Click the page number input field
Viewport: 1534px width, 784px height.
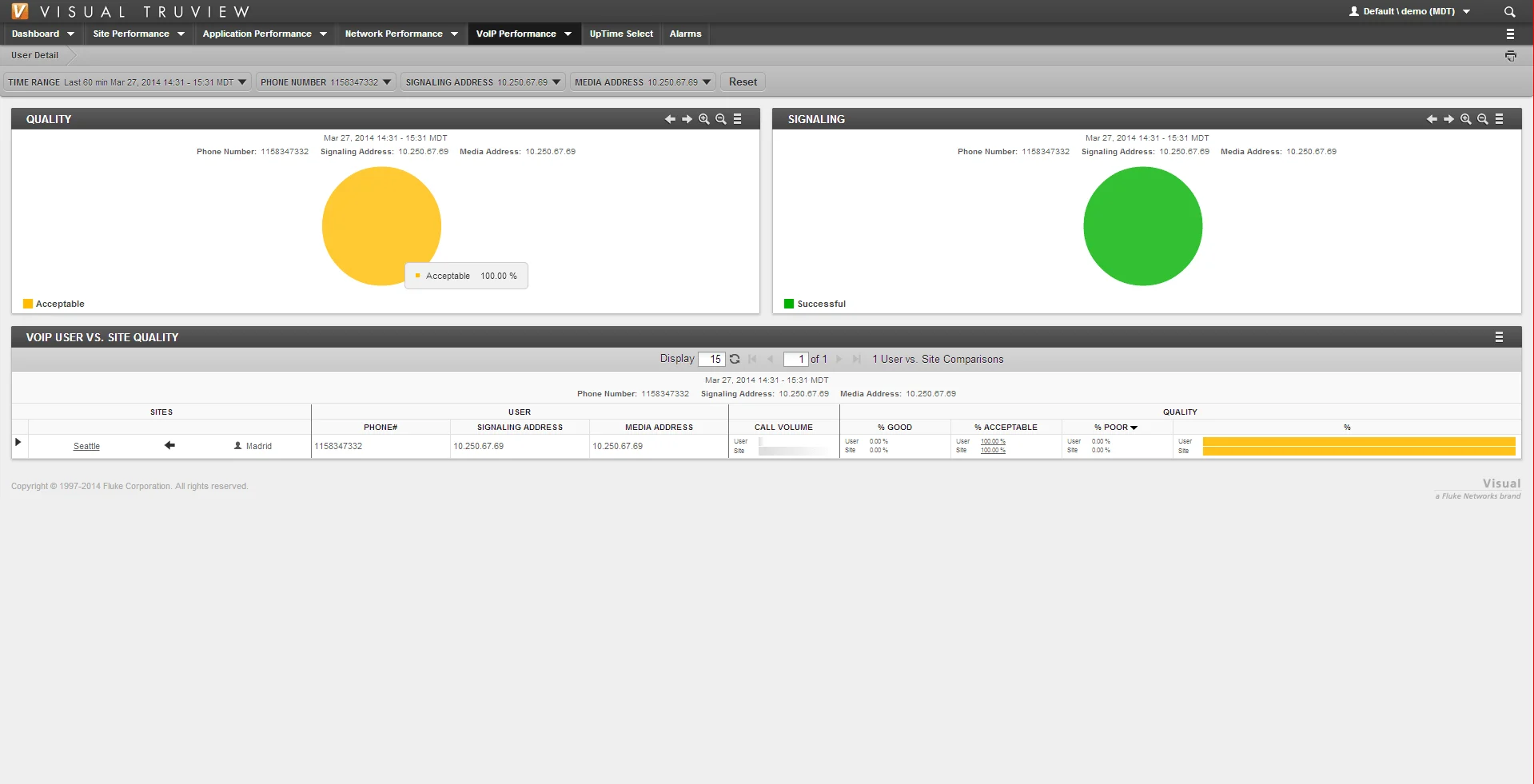(796, 359)
